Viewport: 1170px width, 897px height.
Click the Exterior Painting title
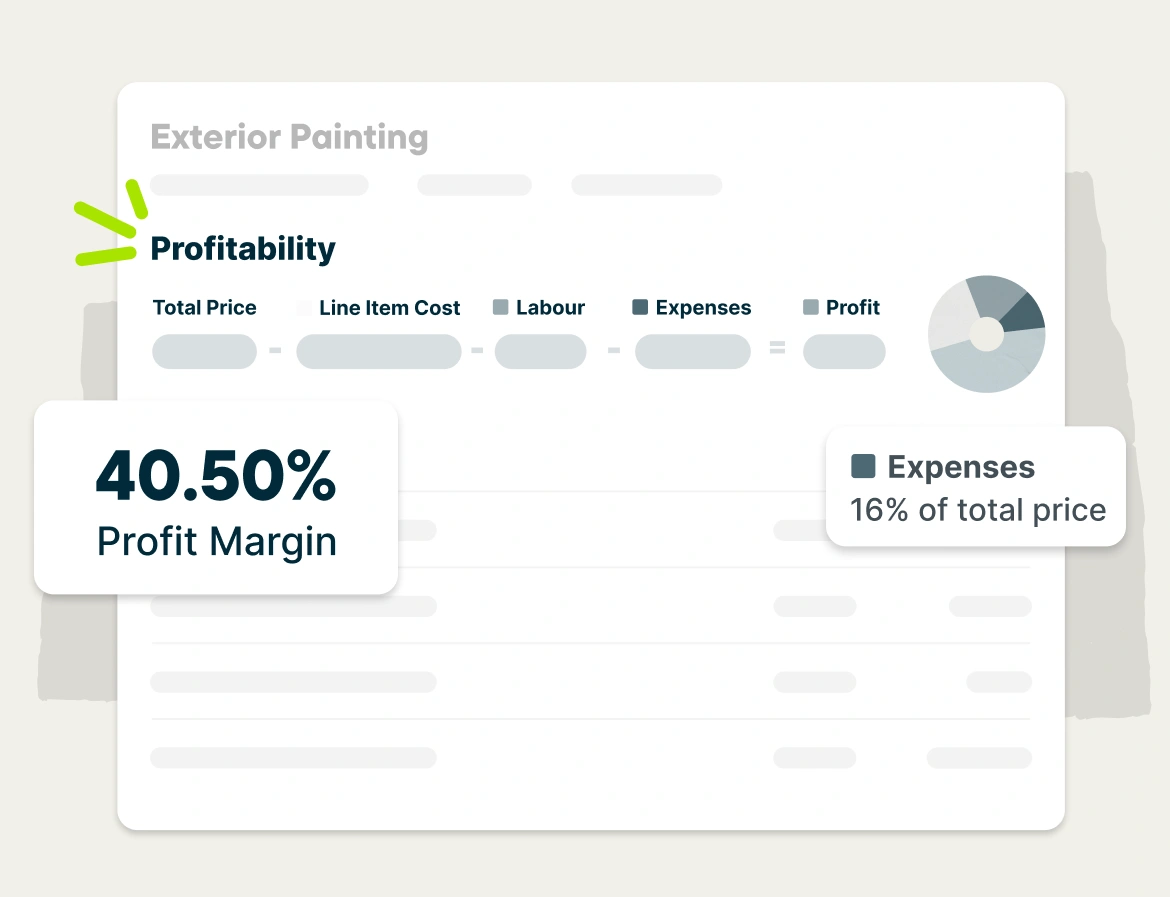click(x=290, y=137)
